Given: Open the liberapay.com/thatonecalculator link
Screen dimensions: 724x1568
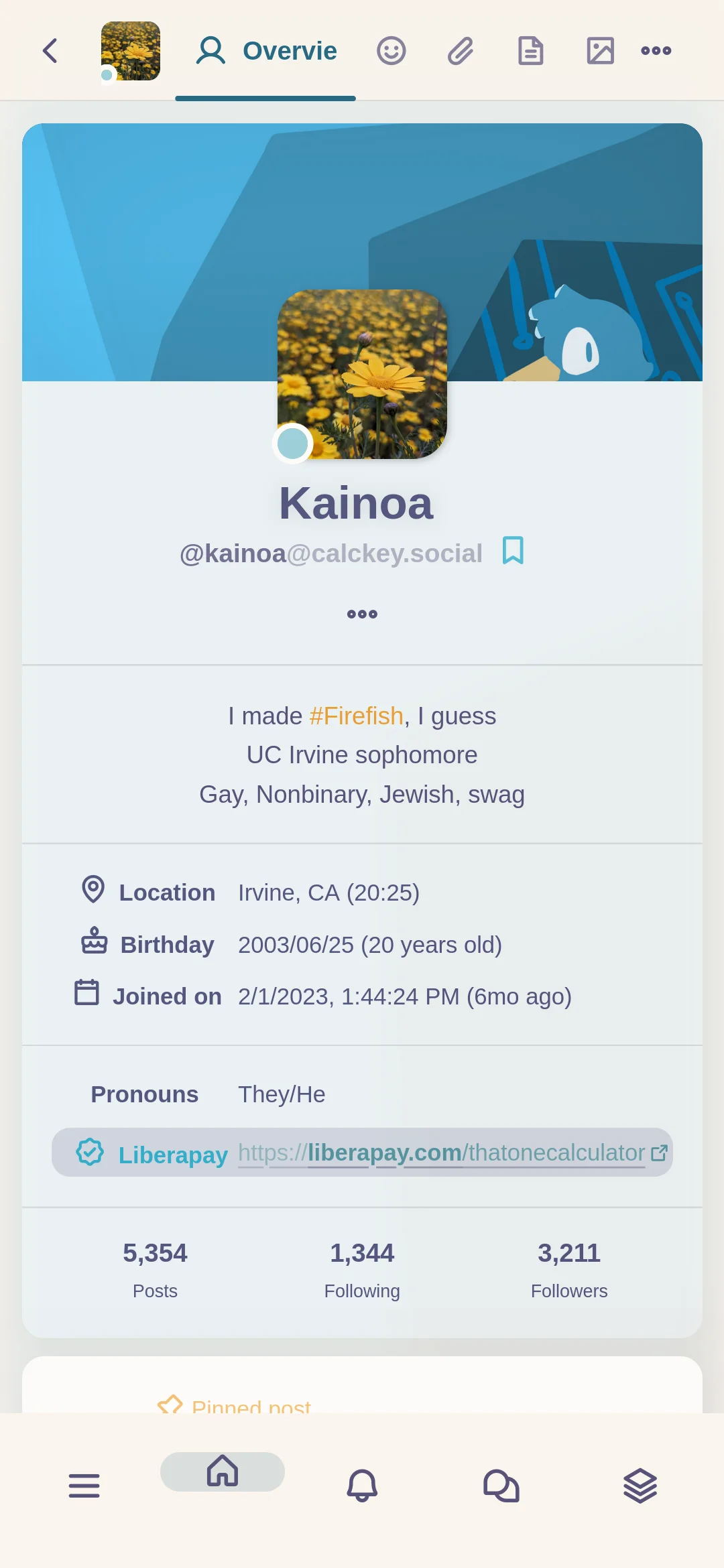Looking at the screenshot, I should click(x=442, y=1153).
